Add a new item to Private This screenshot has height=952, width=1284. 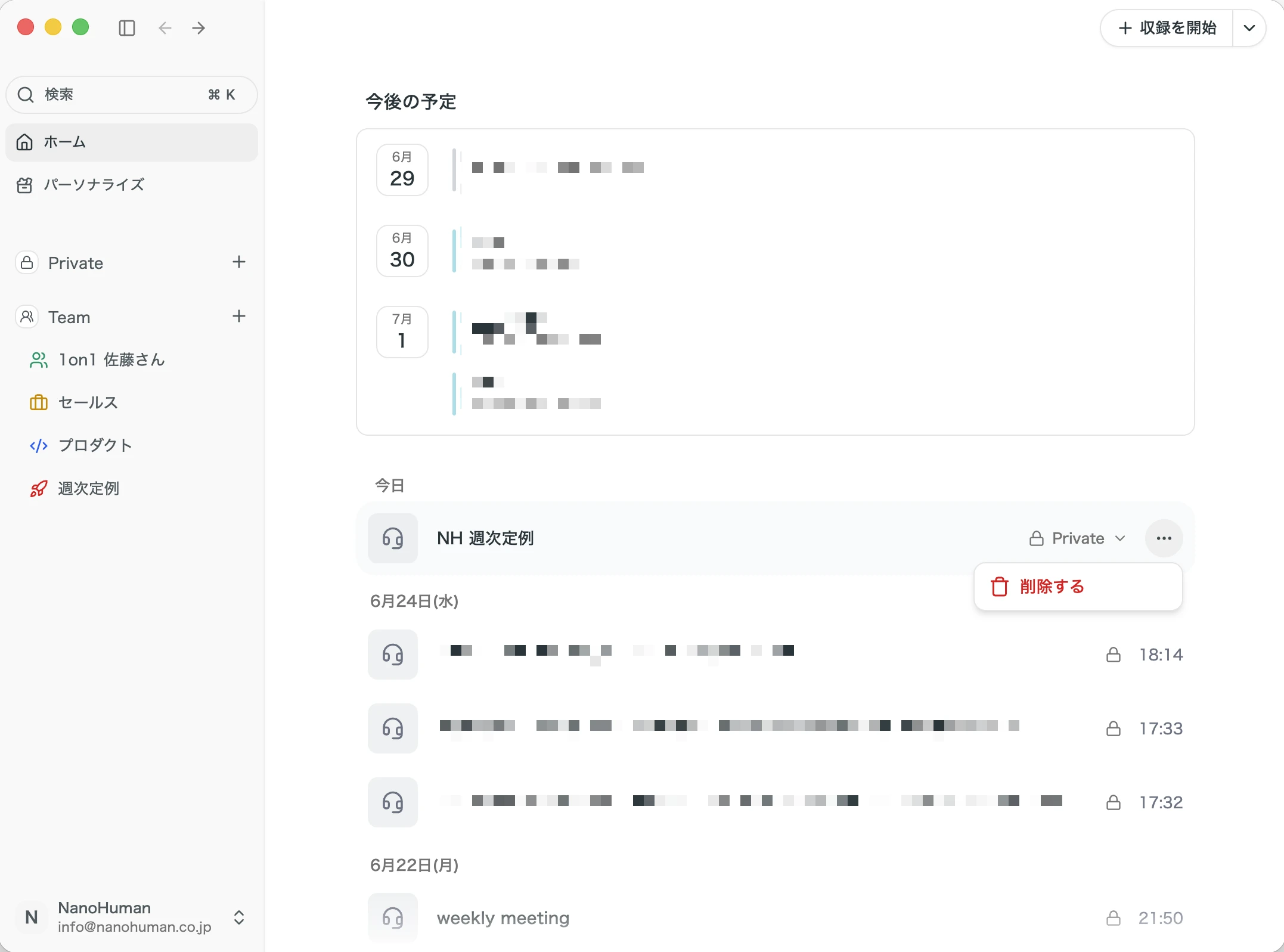[x=239, y=262]
